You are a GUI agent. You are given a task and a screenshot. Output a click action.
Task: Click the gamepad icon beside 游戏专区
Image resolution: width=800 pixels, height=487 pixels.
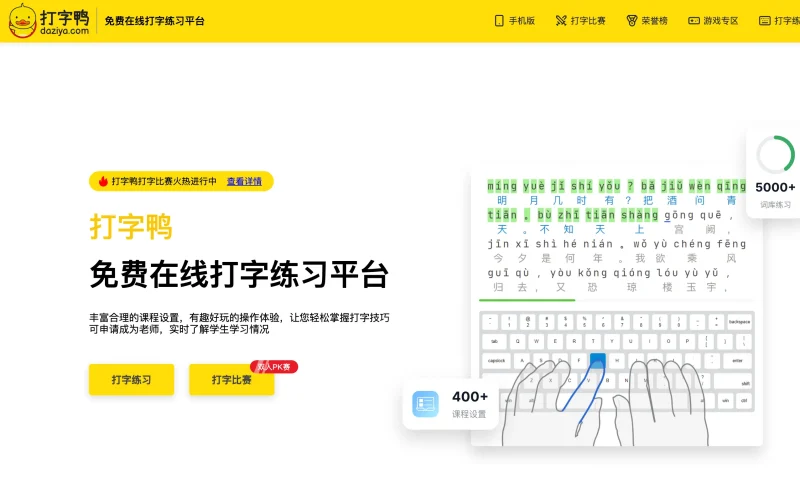click(694, 21)
